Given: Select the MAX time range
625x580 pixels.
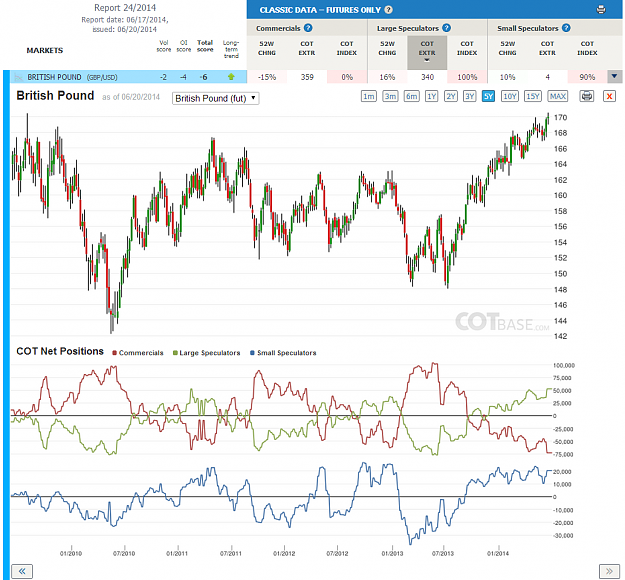Looking at the screenshot, I should coord(558,96).
